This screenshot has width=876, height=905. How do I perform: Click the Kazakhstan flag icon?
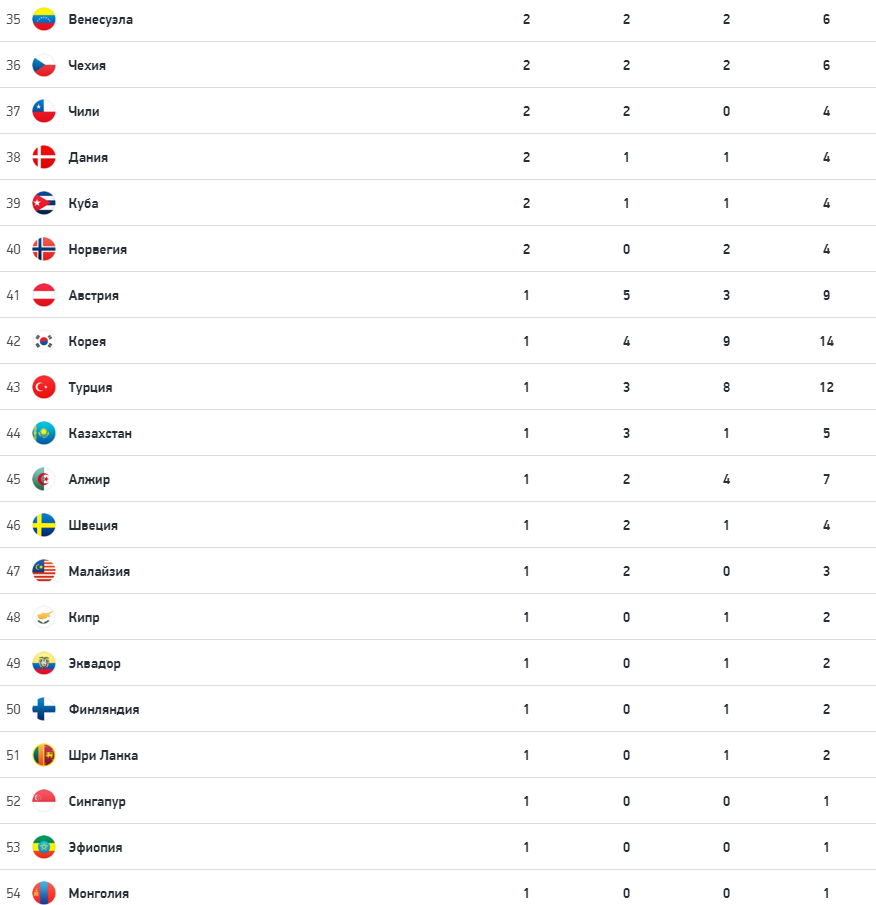tap(44, 433)
